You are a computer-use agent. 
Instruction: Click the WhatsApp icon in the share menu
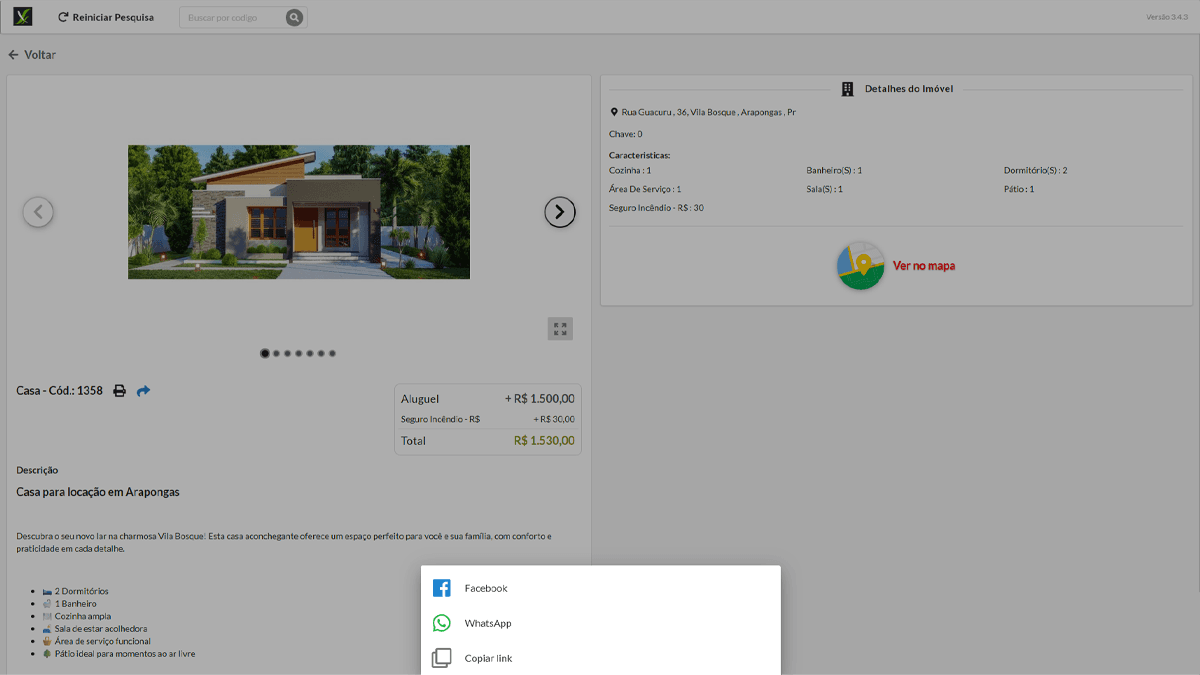[x=441, y=623]
